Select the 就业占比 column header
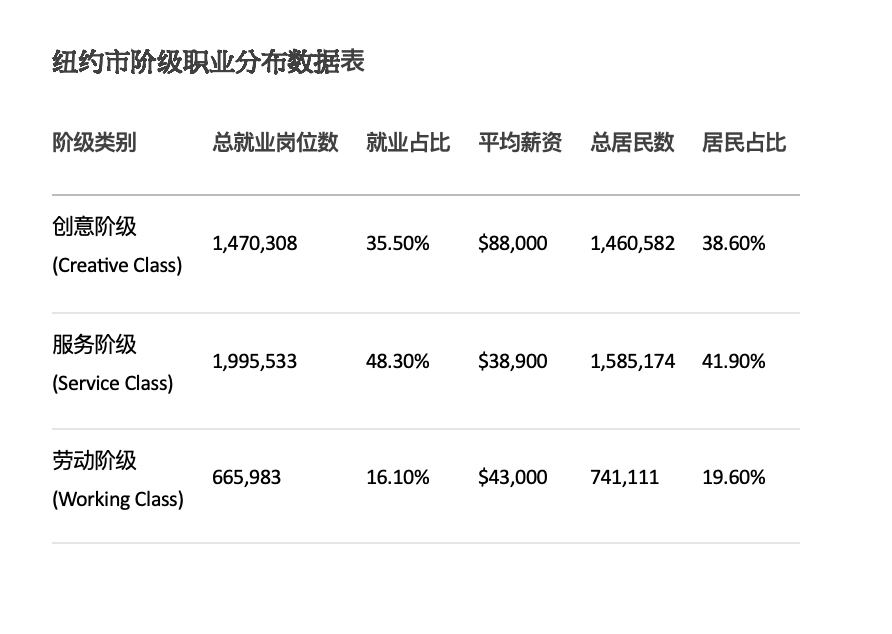The height and width of the screenshot is (634, 892). click(x=408, y=142)
